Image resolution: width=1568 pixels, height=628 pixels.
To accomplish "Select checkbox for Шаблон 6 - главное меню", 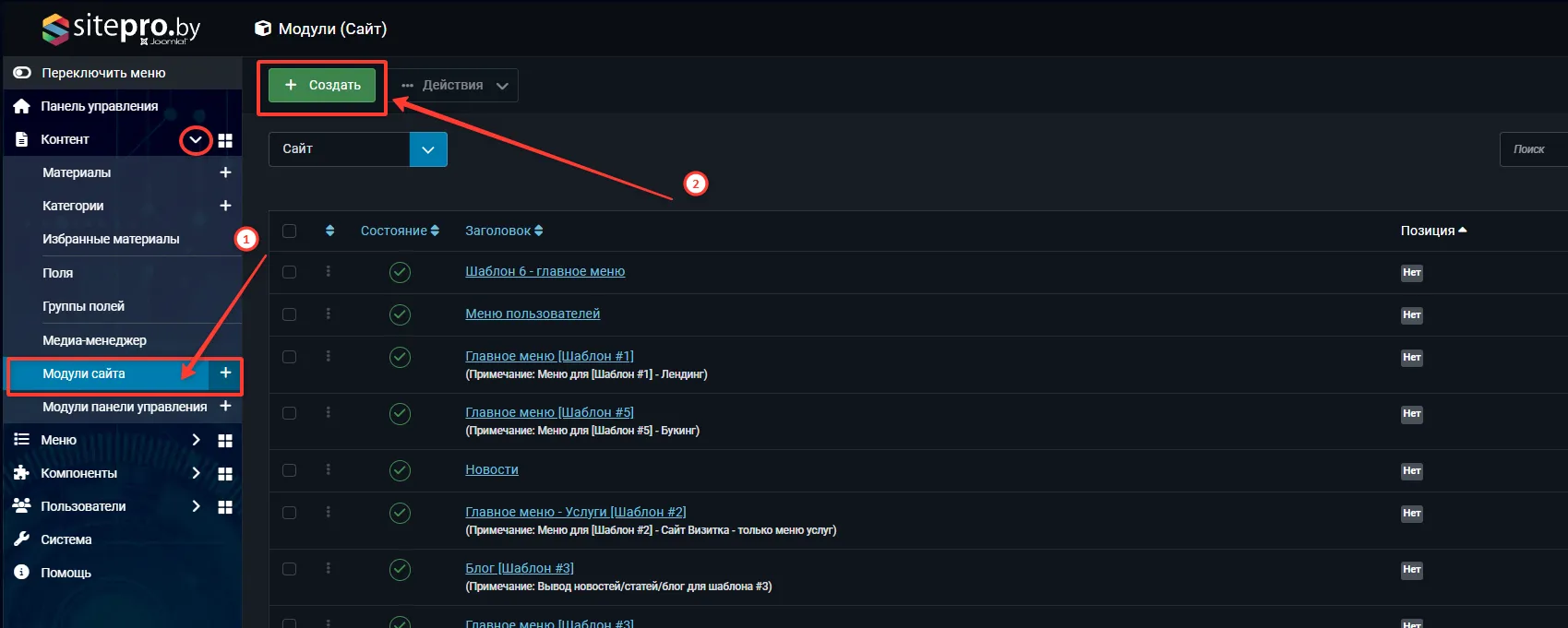I will click(290, 272).
